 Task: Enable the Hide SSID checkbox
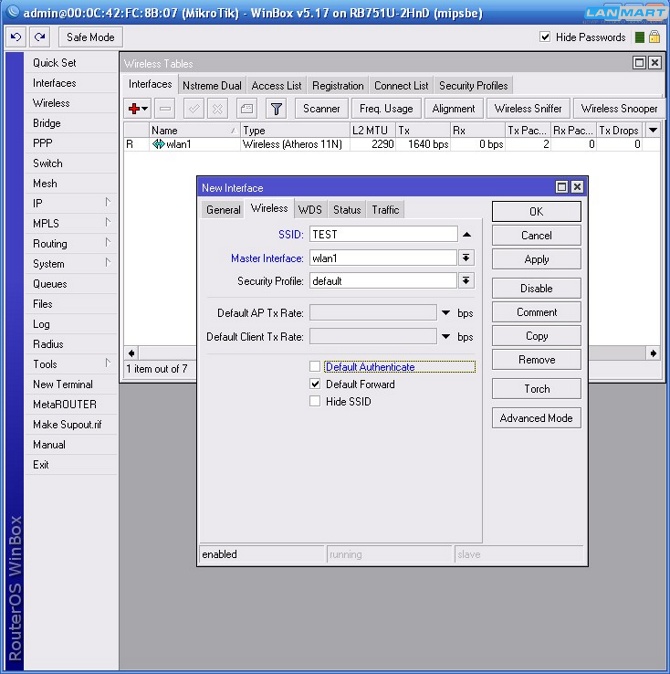tap(315, 401)
